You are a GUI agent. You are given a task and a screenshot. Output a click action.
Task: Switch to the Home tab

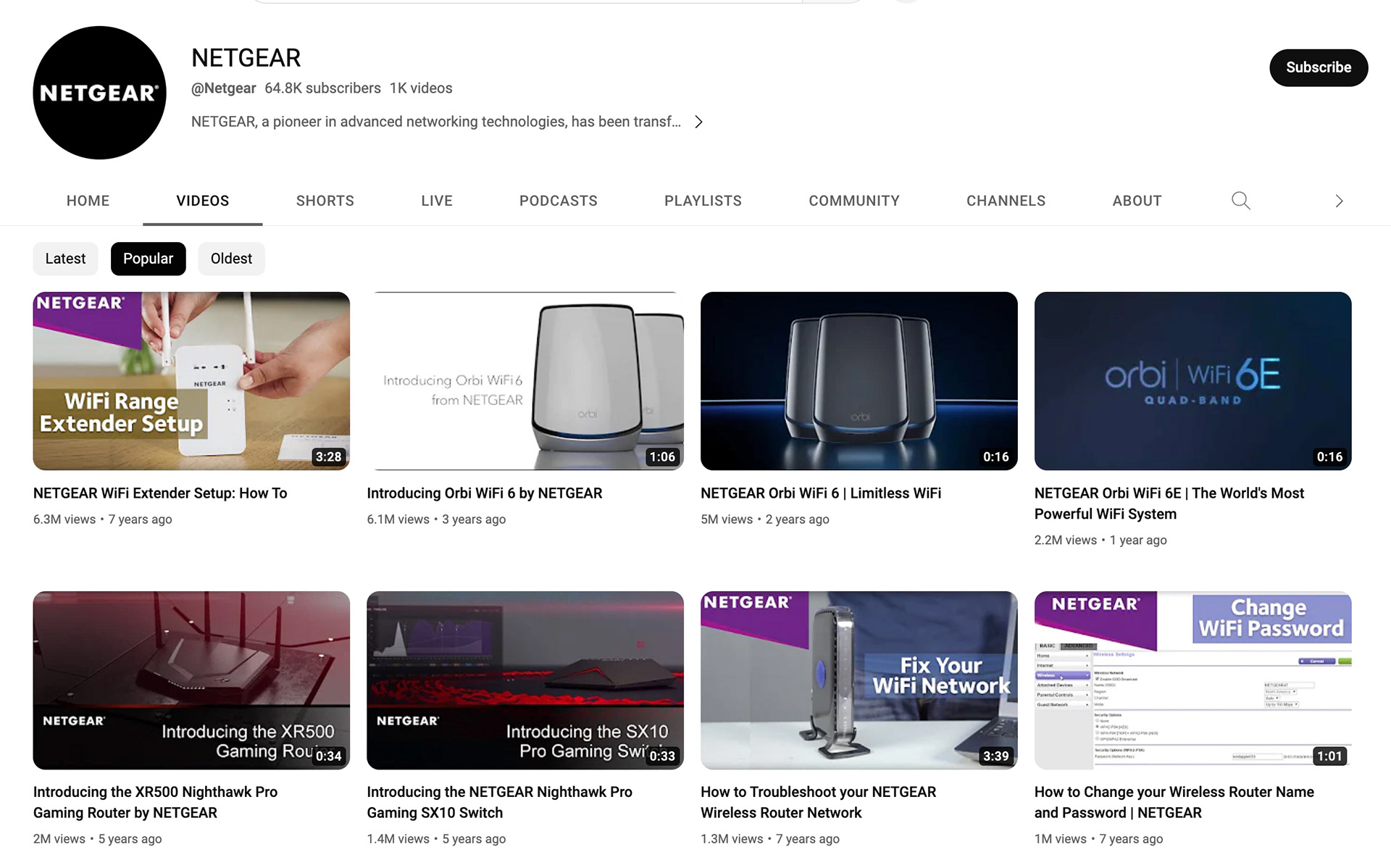coord(88,201)
